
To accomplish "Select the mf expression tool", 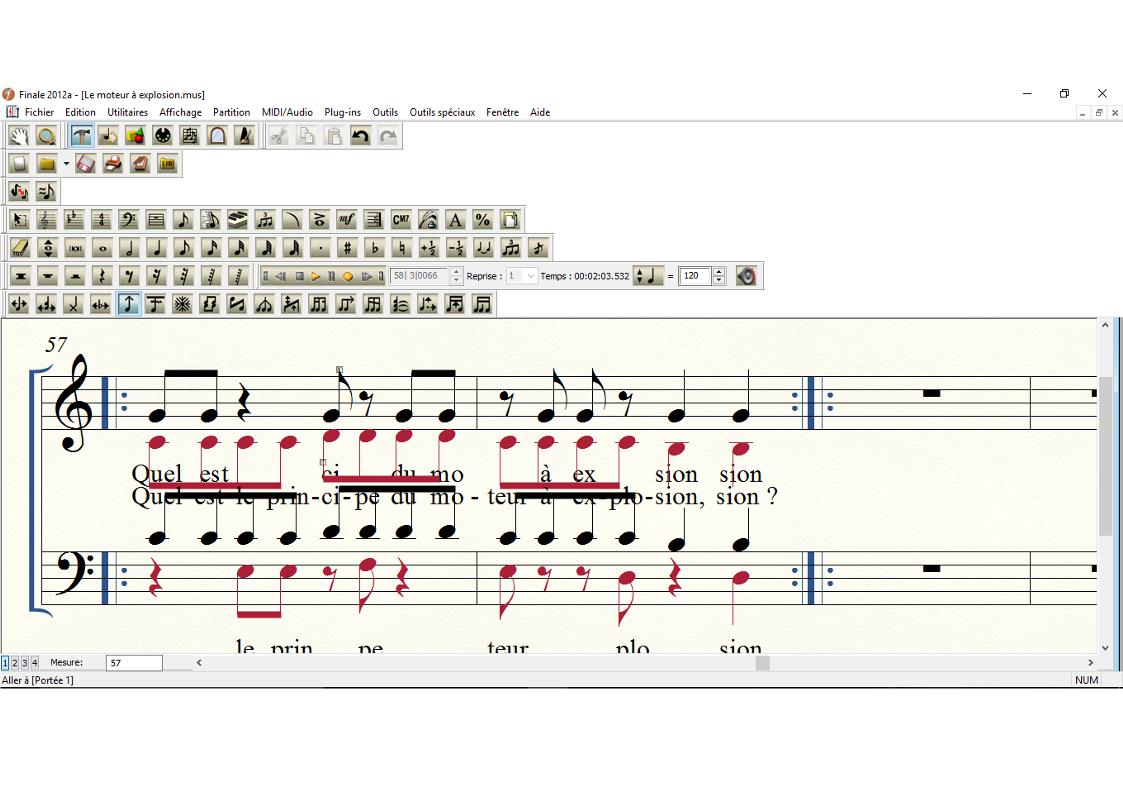I will click(x=346, y=220).
